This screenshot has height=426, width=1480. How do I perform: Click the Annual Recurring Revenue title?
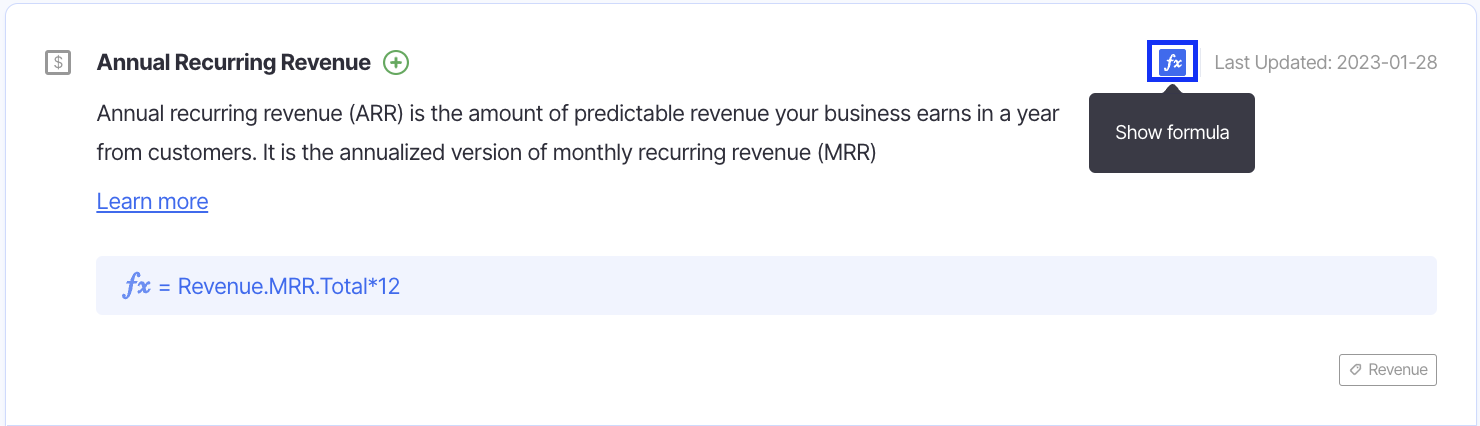coord(233,62)
